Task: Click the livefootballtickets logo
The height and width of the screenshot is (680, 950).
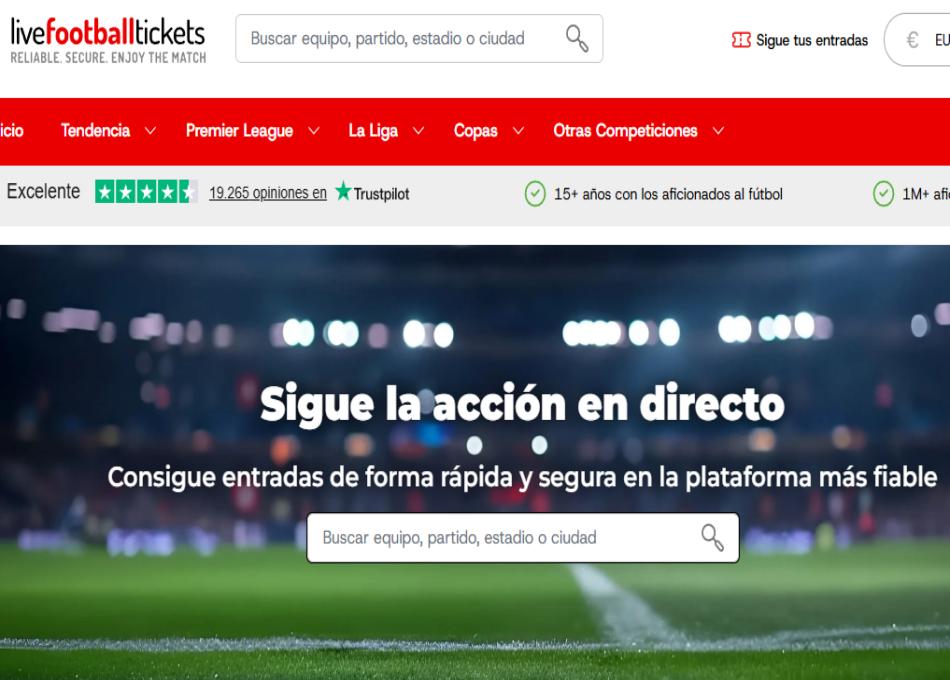Action: 108,41
